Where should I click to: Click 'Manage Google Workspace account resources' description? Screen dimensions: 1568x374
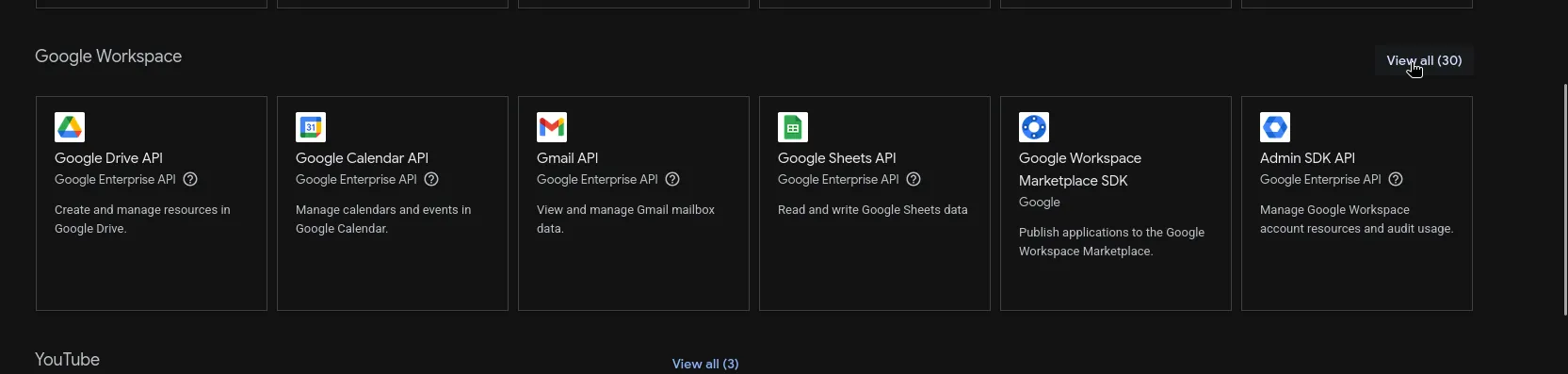point(1356,219)
